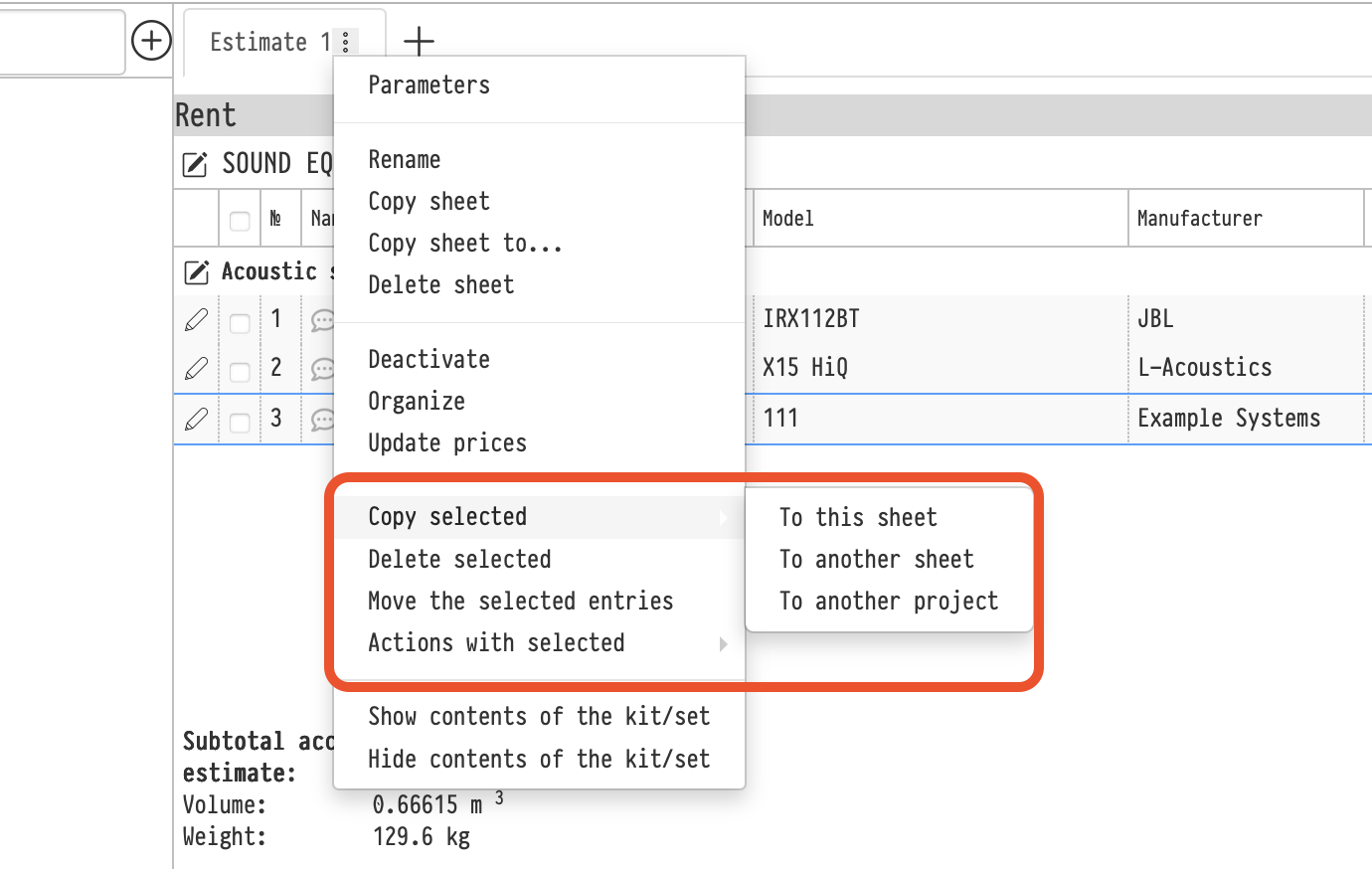Select Update prices from the menu
Image resolution: width=1372 pixels, height=869 pixels.
click(x=447, y=443)
